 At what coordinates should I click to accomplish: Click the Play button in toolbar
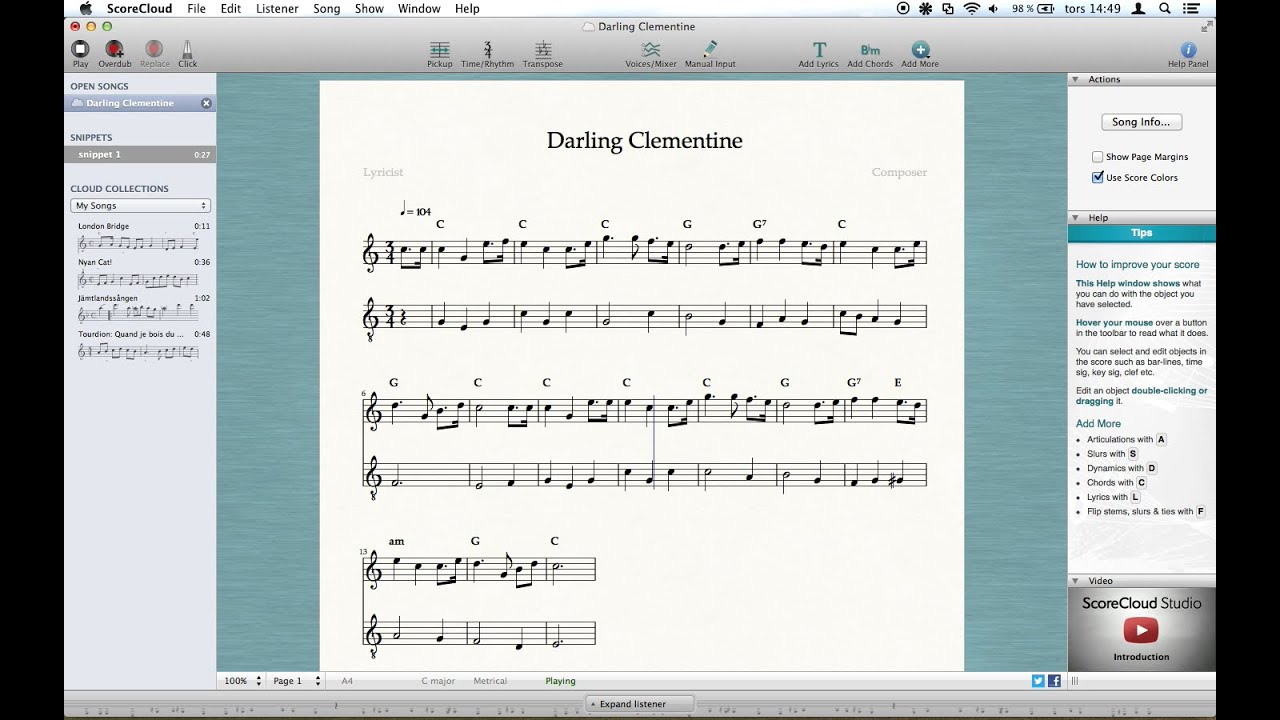click(x=80, y=53)
